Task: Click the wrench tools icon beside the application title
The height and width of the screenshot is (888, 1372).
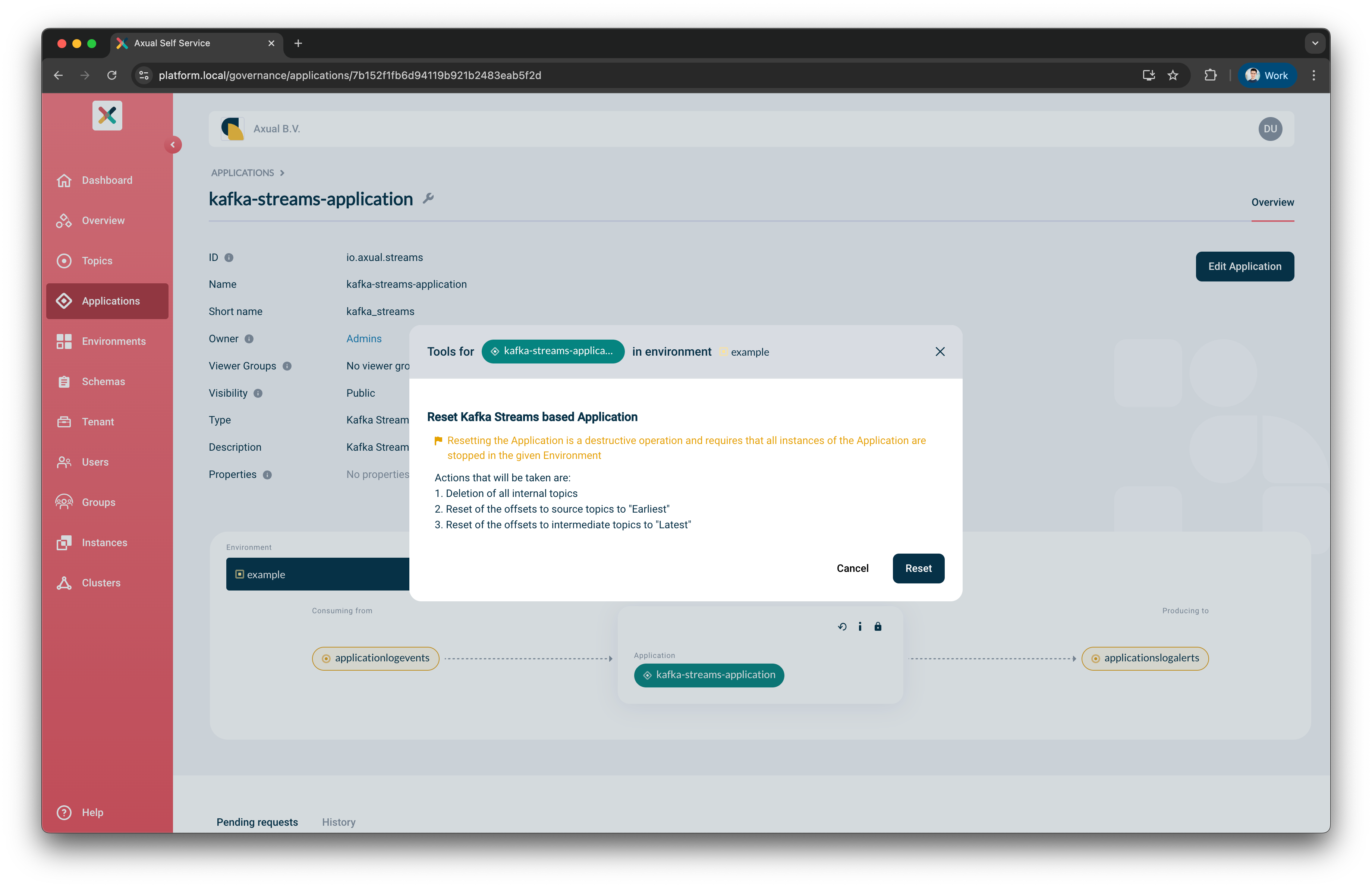Action: click(x=428, y=198)
